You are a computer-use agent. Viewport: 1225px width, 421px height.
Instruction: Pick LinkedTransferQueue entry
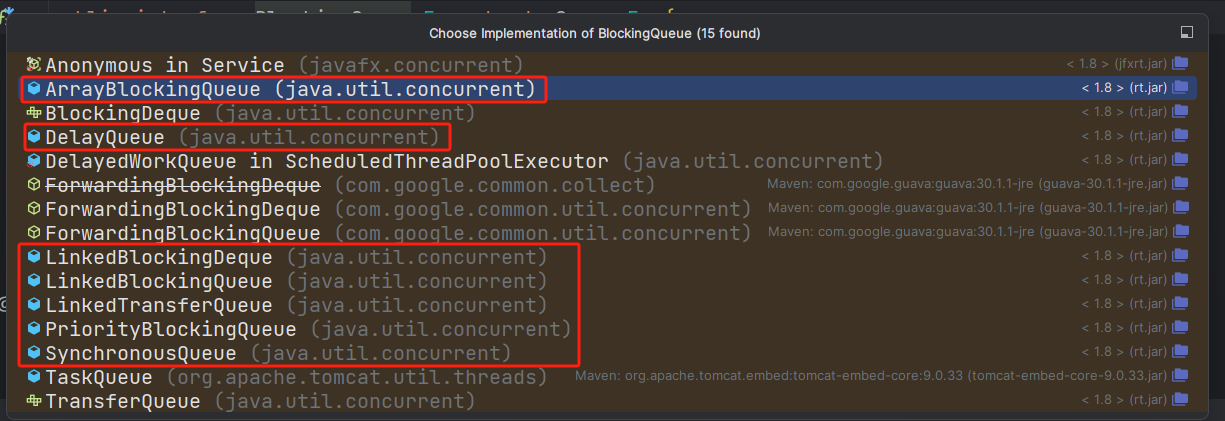tap(159, 305)
